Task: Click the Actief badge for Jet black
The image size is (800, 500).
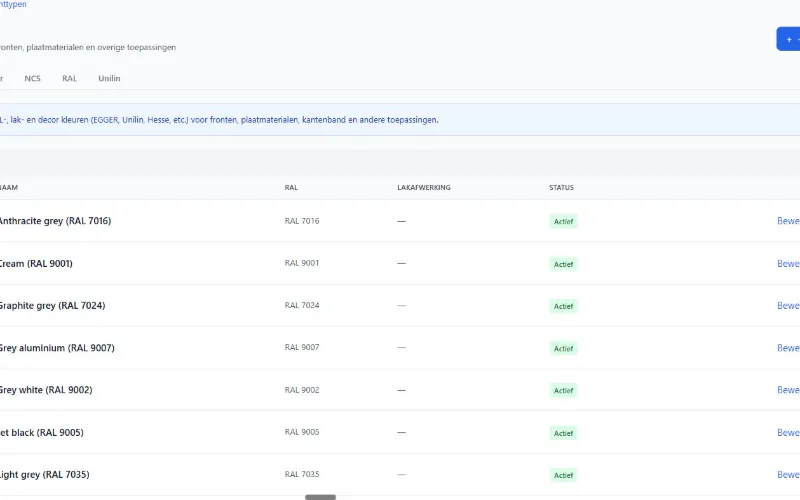Action: click(x=563, y=433)
